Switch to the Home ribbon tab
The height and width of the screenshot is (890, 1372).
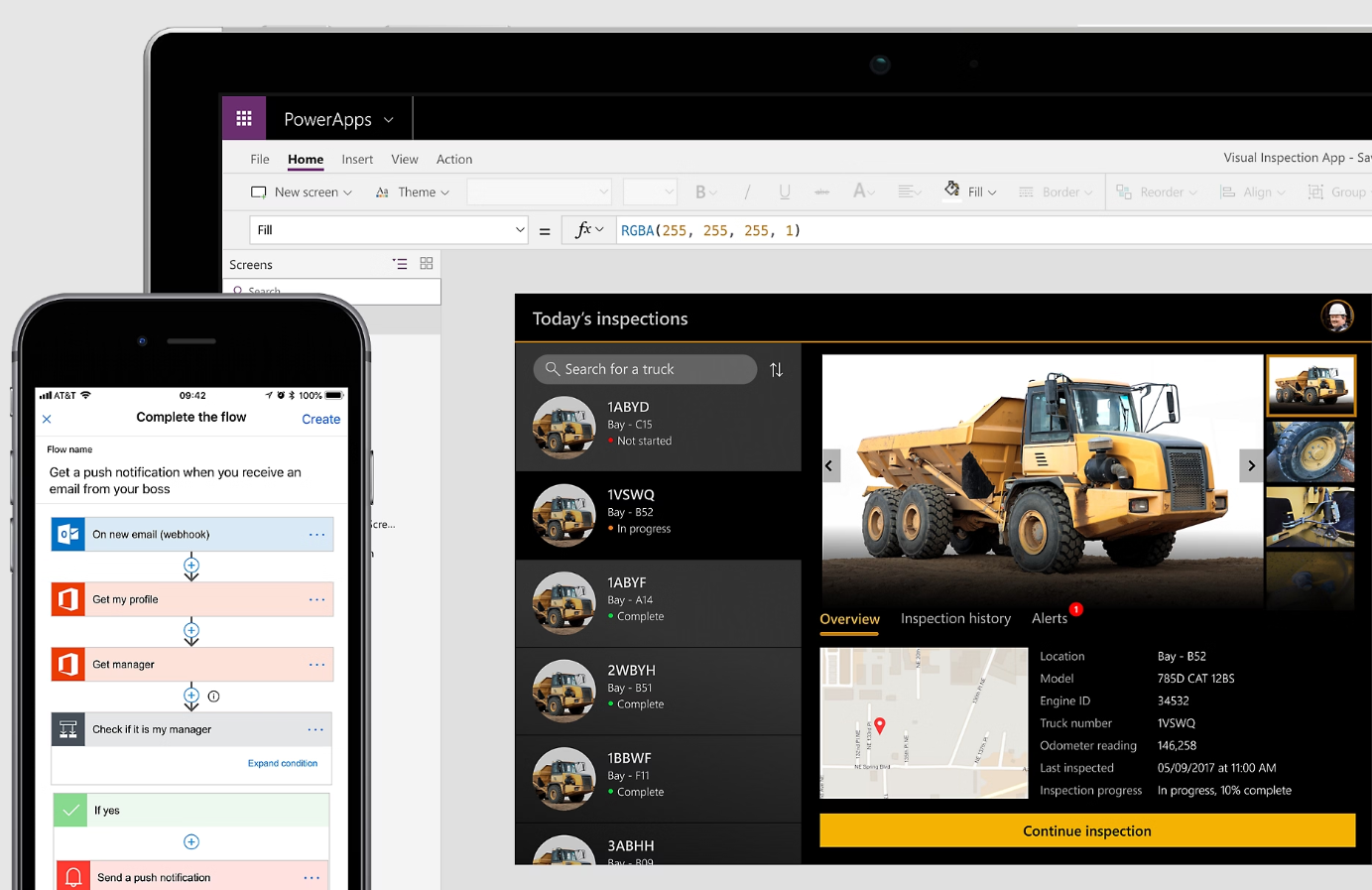(x=306, y=159)
